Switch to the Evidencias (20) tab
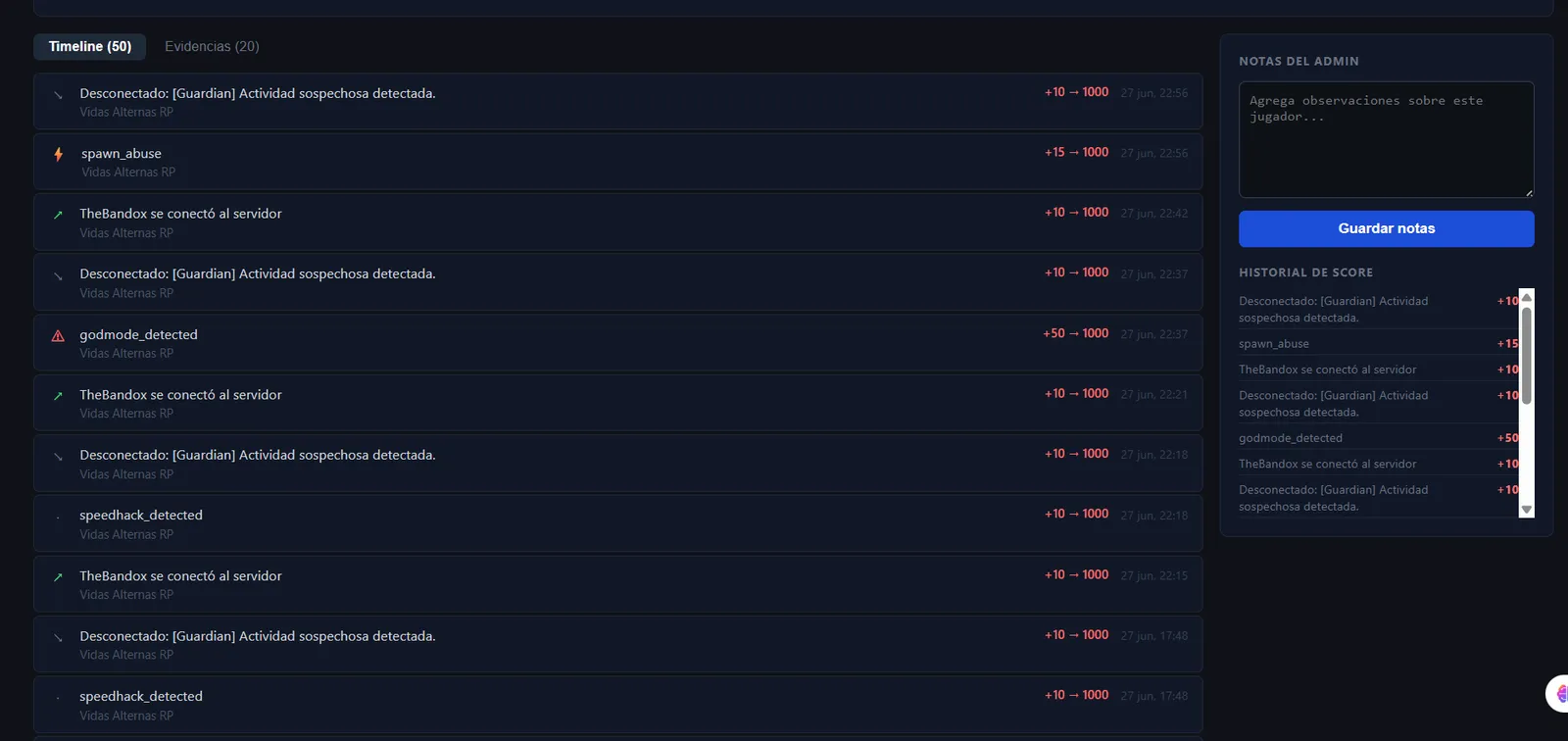 212,46
